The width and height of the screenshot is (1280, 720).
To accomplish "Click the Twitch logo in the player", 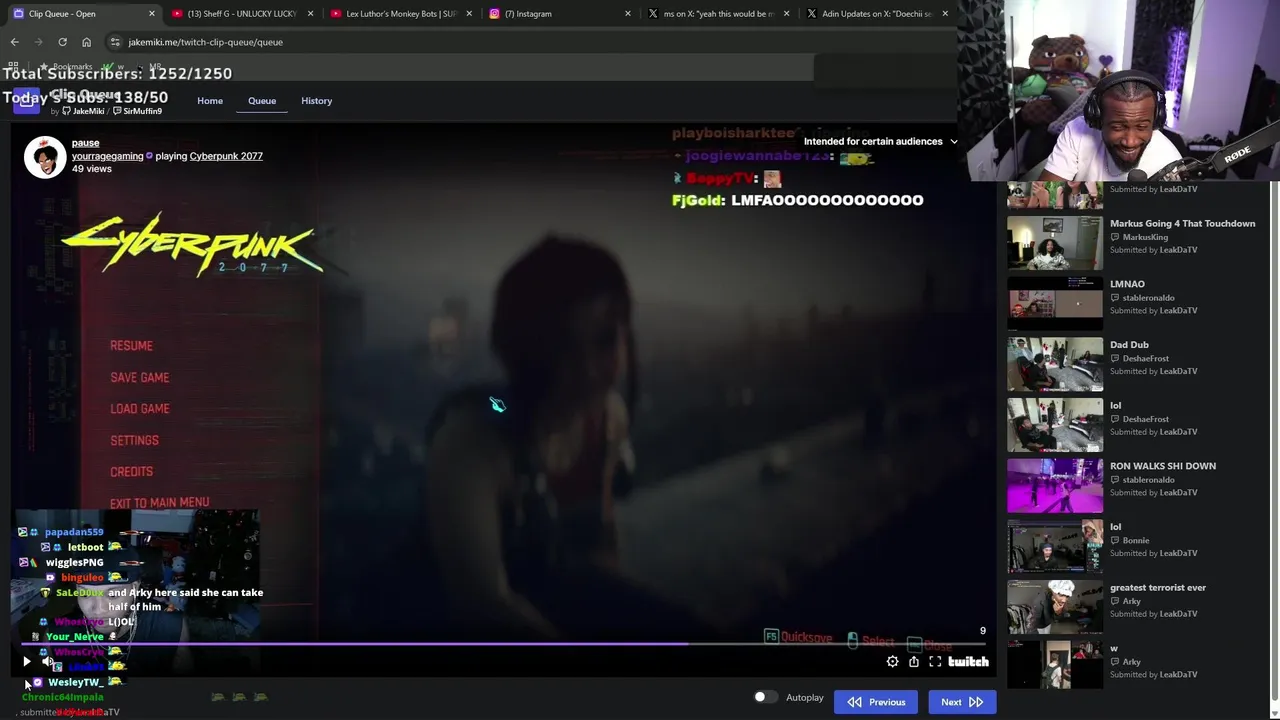I will click(968, 661).
